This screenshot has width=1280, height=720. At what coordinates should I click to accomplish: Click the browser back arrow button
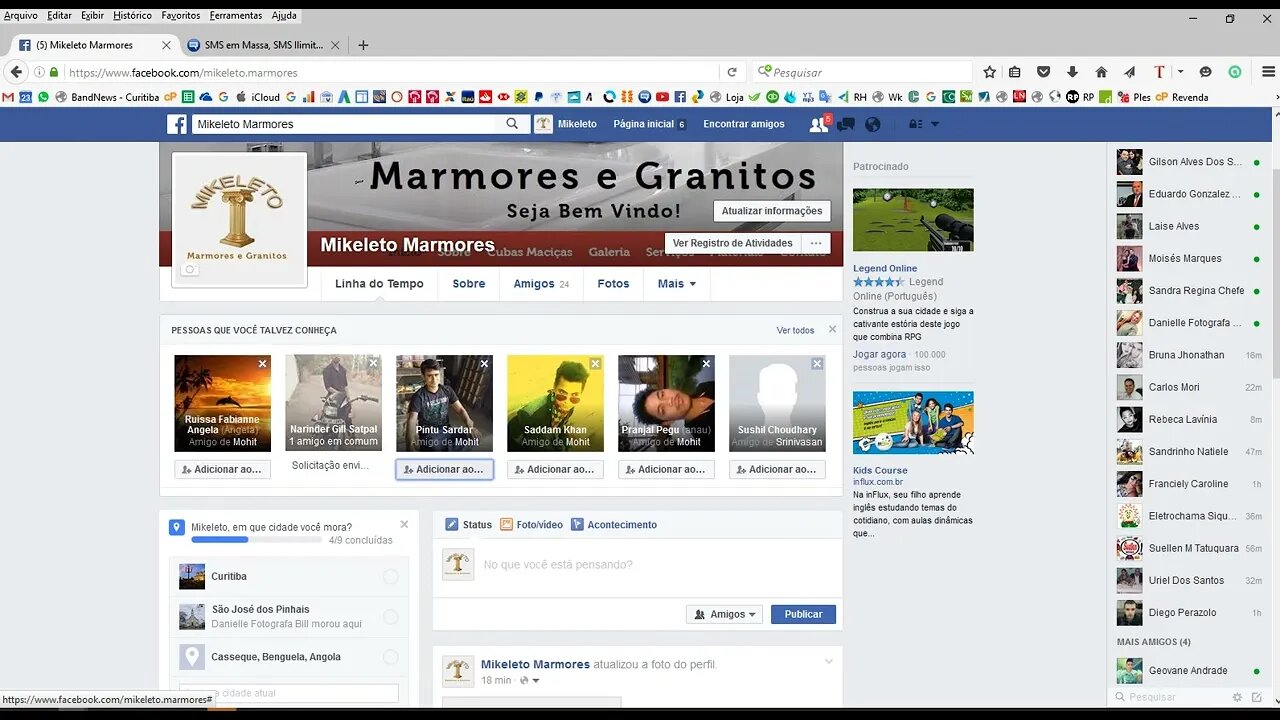point(16,72)
